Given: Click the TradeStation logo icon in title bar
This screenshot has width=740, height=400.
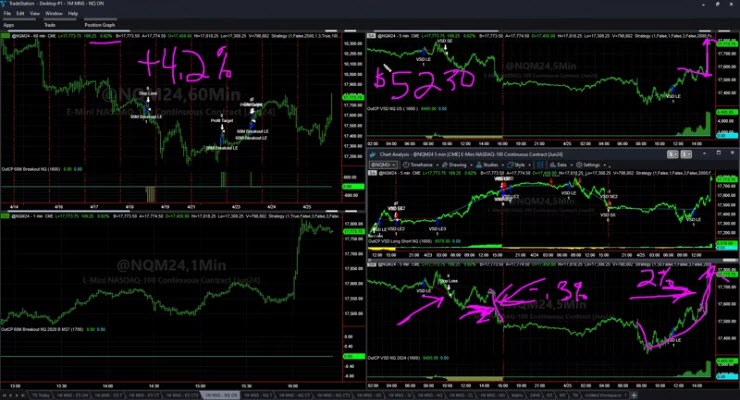Looking at the screenshot, I should click(4, 4).
